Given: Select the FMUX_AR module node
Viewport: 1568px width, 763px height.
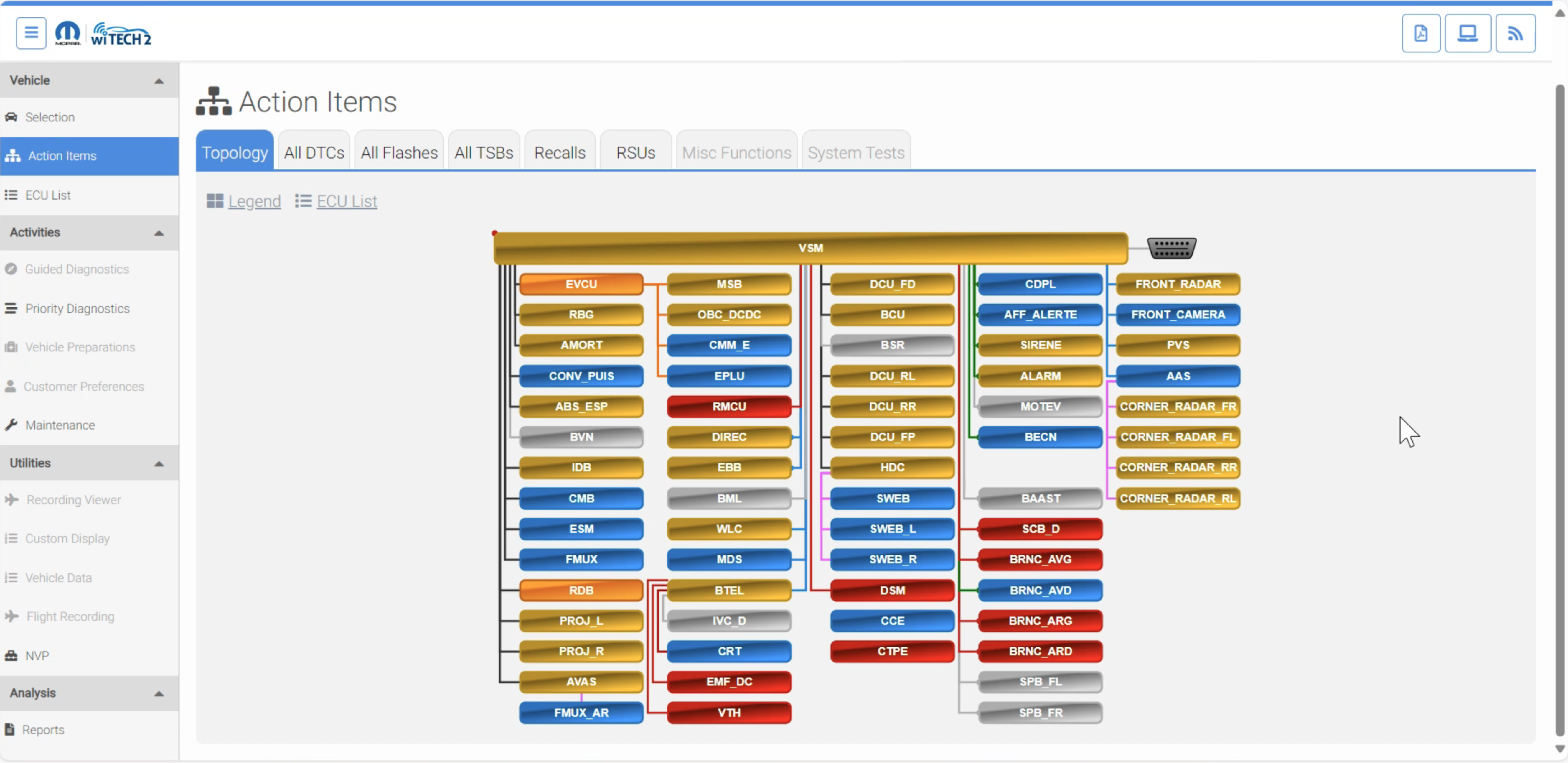Looking at the screenshot, I should point(581,713).
